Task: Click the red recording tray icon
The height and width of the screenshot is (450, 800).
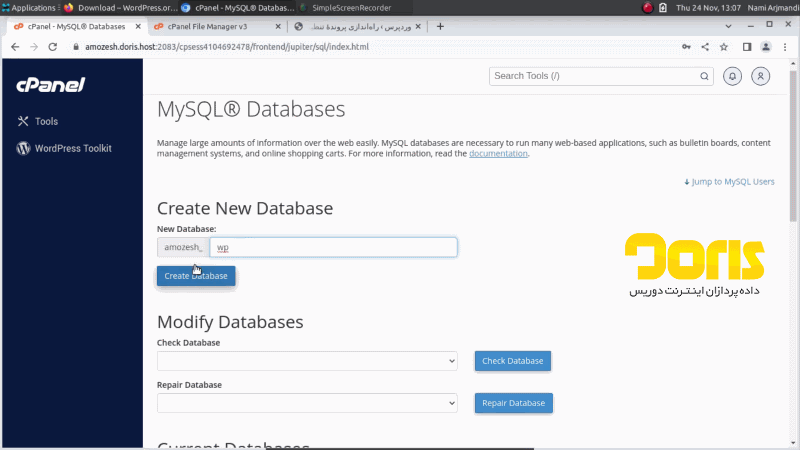Action: [647, 8]
